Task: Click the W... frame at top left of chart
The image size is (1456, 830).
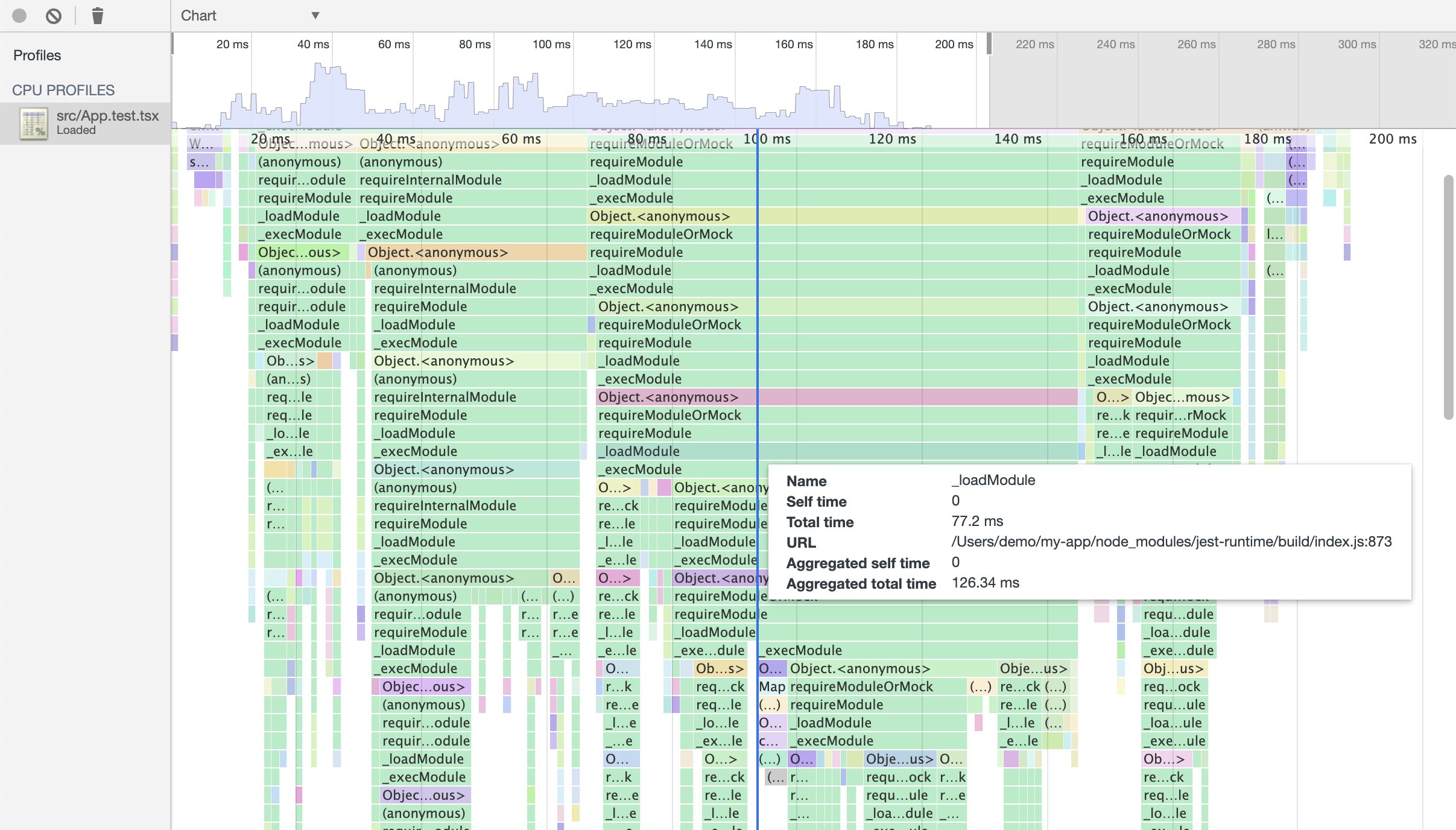Action: click(204, 144)
